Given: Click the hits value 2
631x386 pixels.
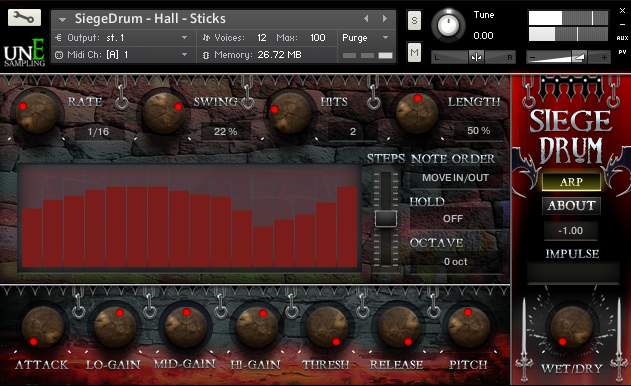Looking at the screenshot, I should [x=353, y=132].
